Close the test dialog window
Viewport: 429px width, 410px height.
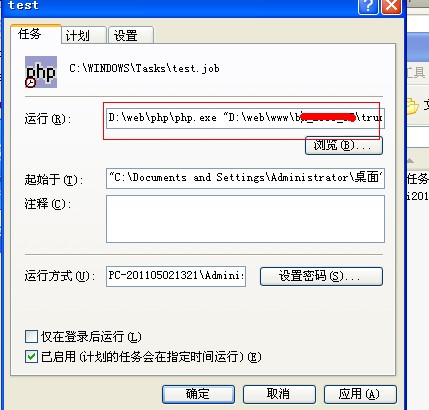click(x=391, y=7)
